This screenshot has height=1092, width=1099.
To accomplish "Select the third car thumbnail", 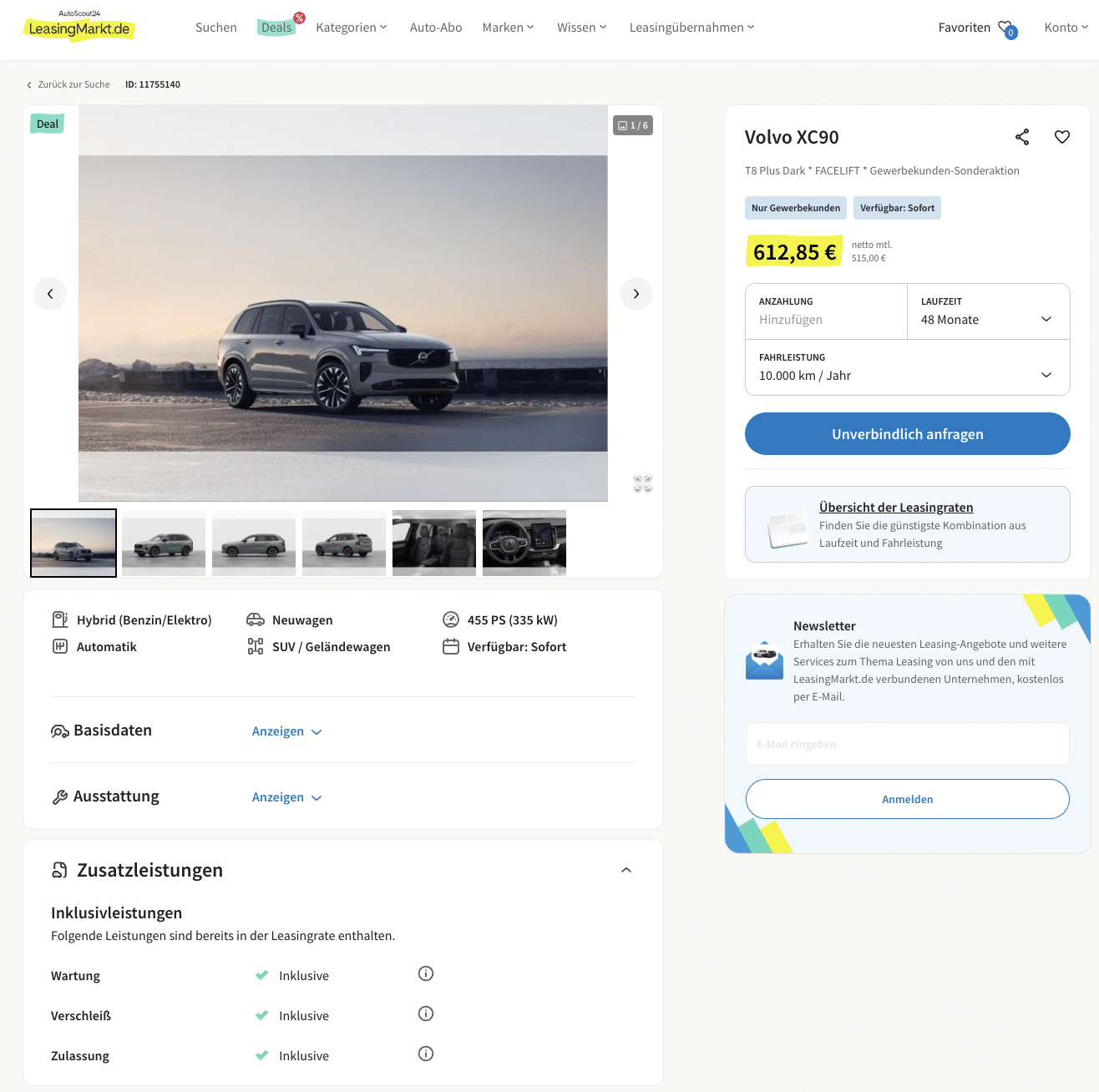I will (x=254, y=543).
